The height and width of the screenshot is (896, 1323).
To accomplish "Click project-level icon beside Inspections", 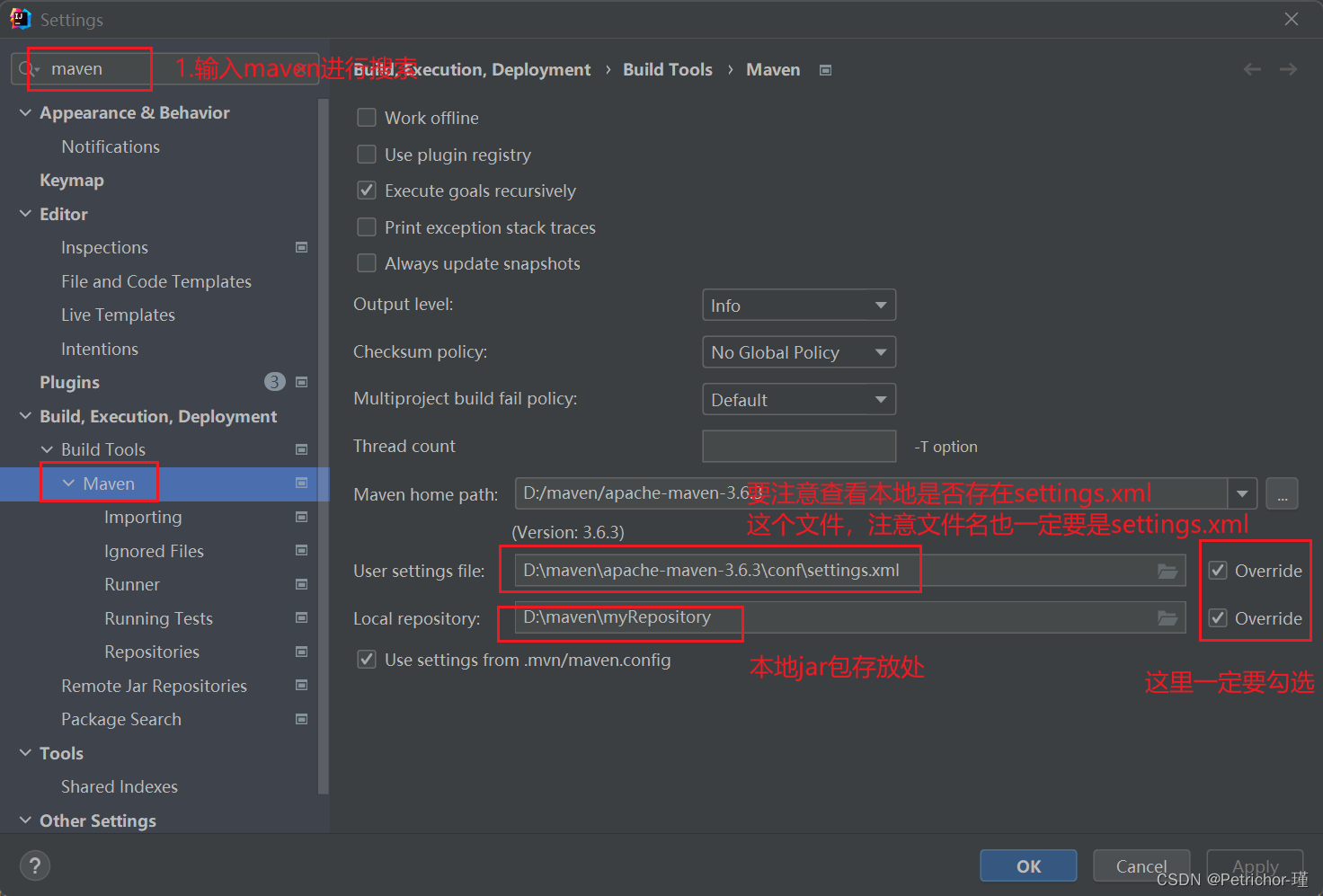I will (x=302, y=247).
